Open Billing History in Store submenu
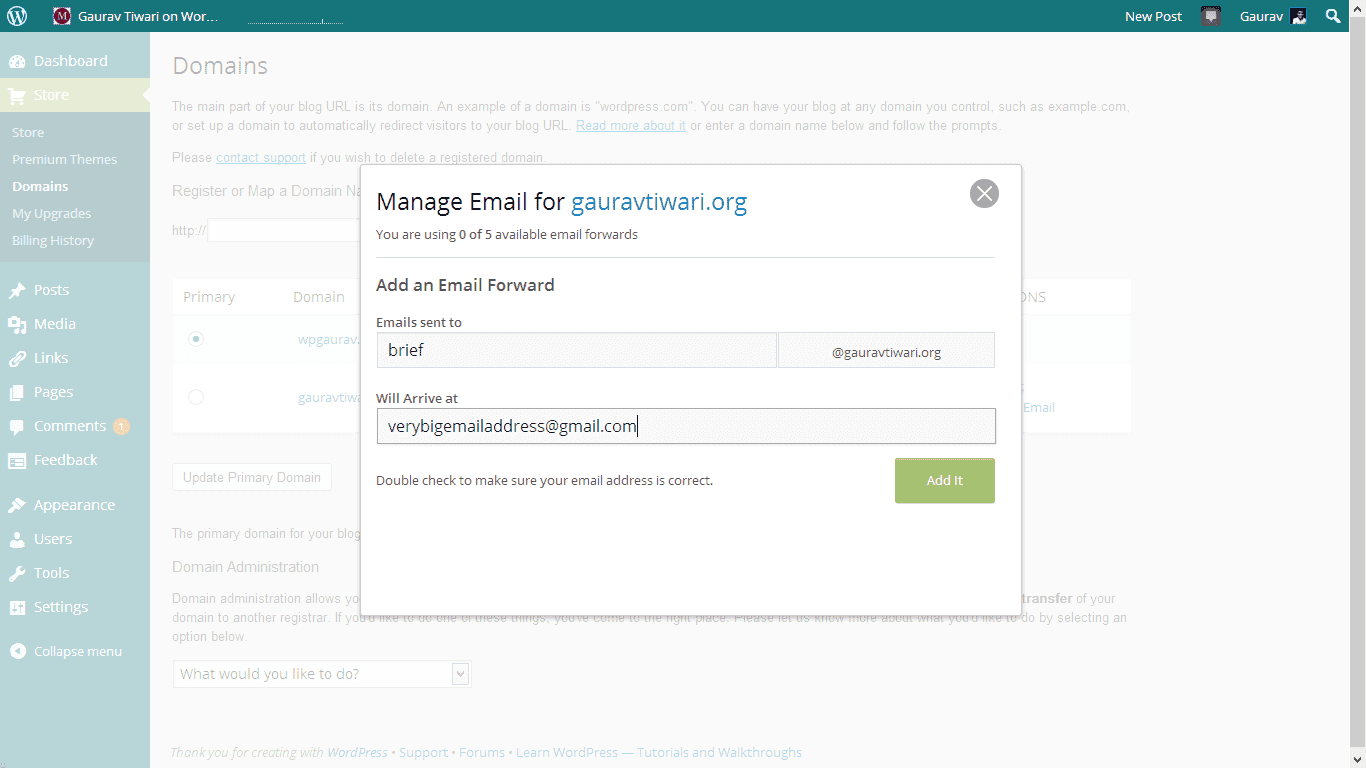Image resolution: width=1366 pixels, height=768 pixels. 53,240
